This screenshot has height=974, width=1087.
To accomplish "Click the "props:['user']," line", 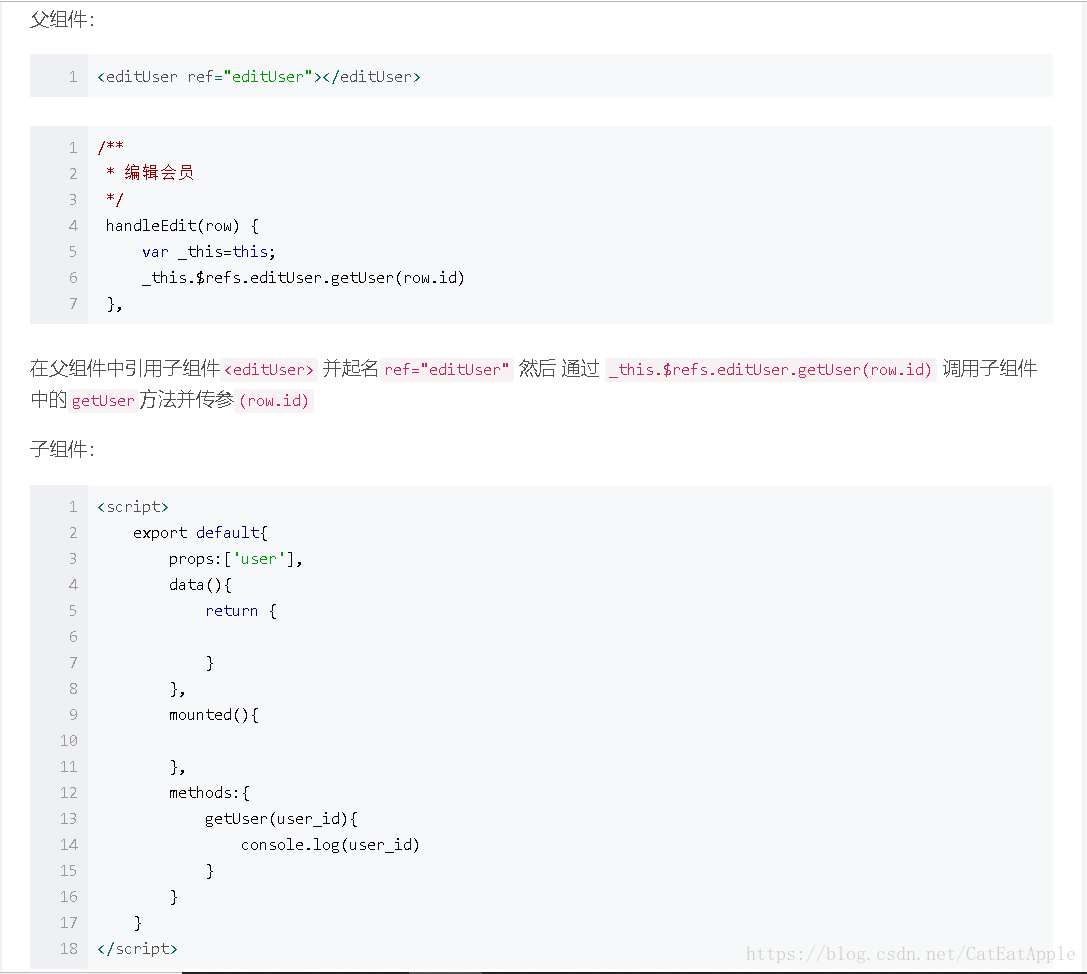I will coord(236,559).
